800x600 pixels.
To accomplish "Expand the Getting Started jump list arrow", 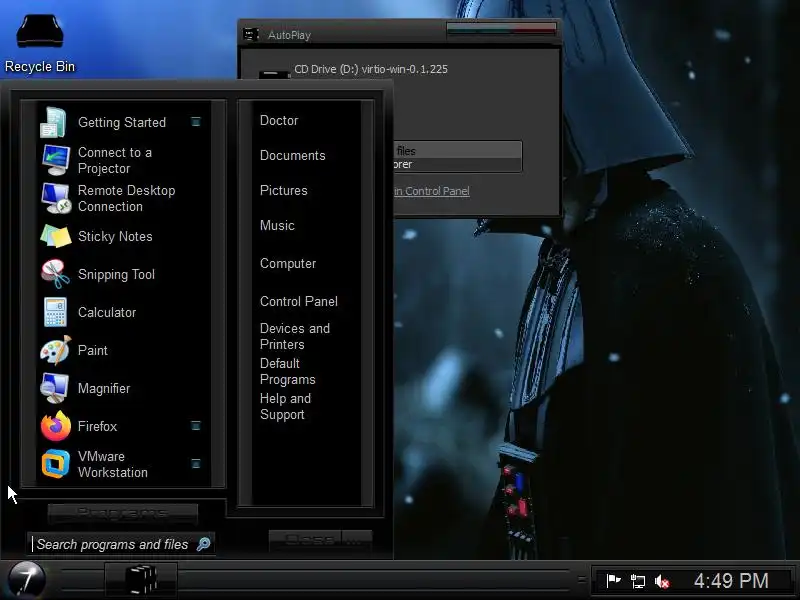I will click(195, 121).
